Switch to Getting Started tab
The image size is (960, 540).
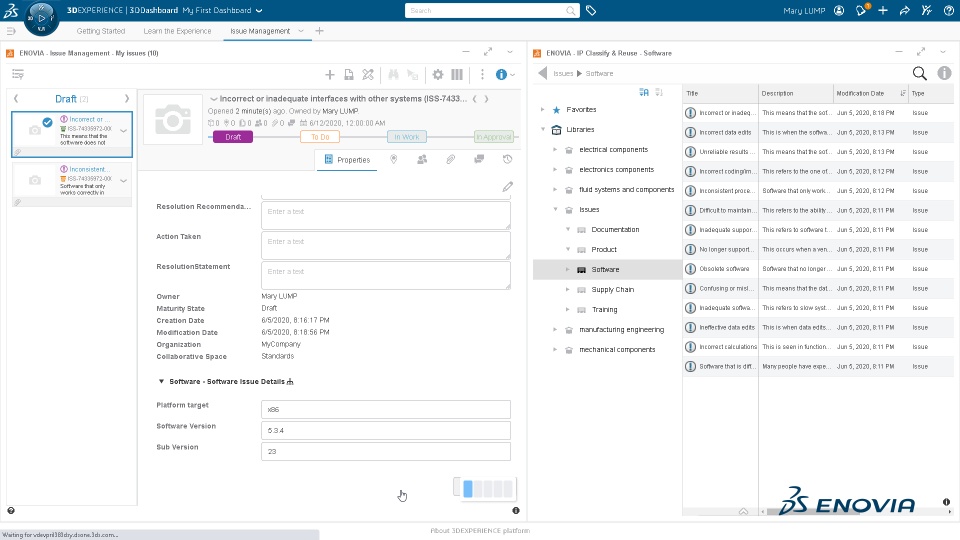click(100, 31)
